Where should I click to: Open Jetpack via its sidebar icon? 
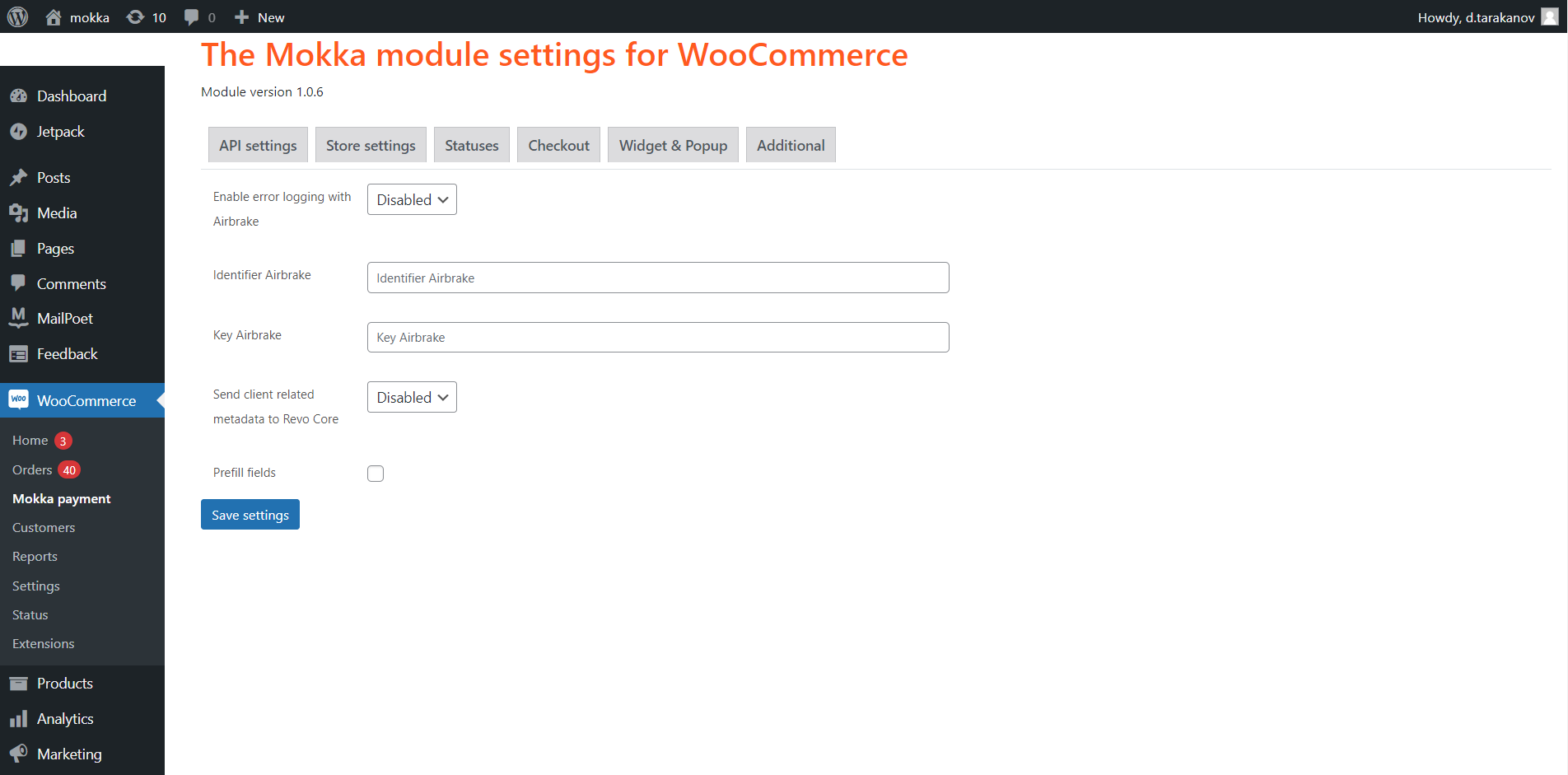pyautogui.click(x=18, y=132)
